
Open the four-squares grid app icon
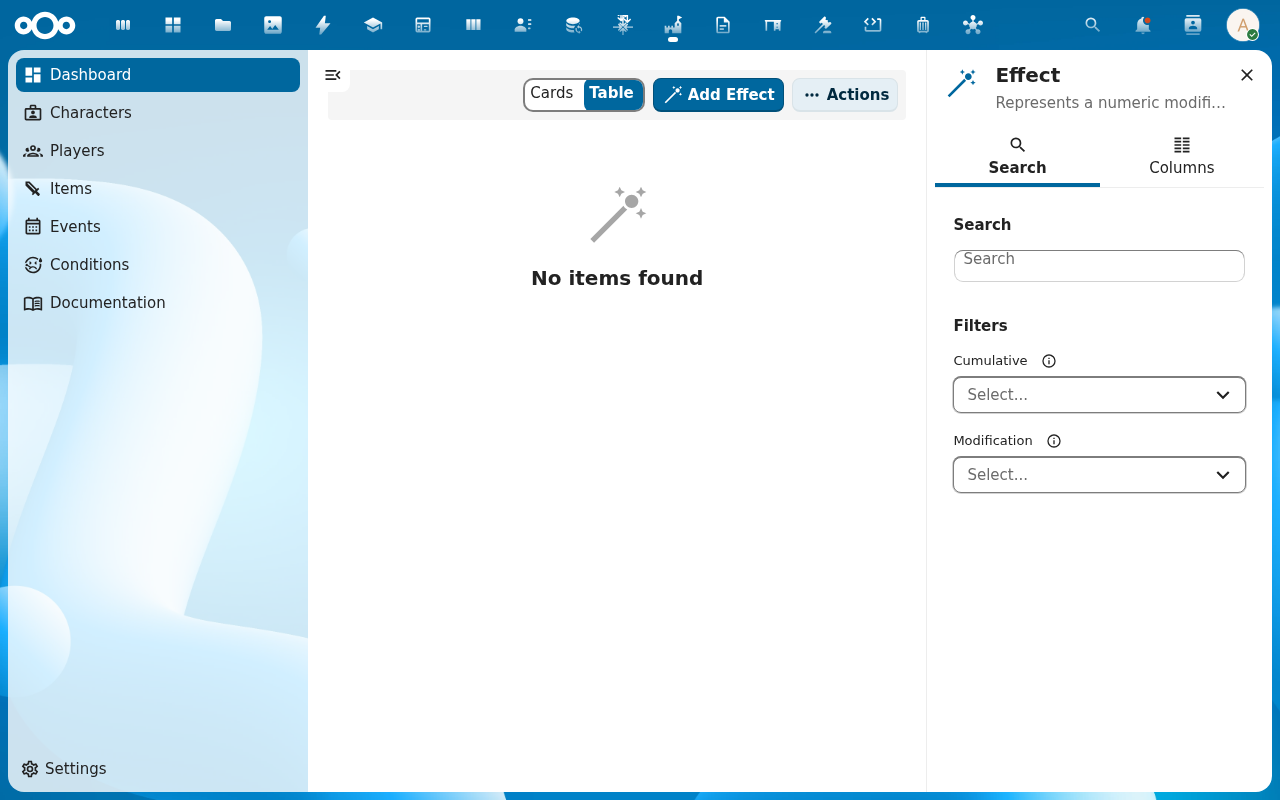click(173, 25)
